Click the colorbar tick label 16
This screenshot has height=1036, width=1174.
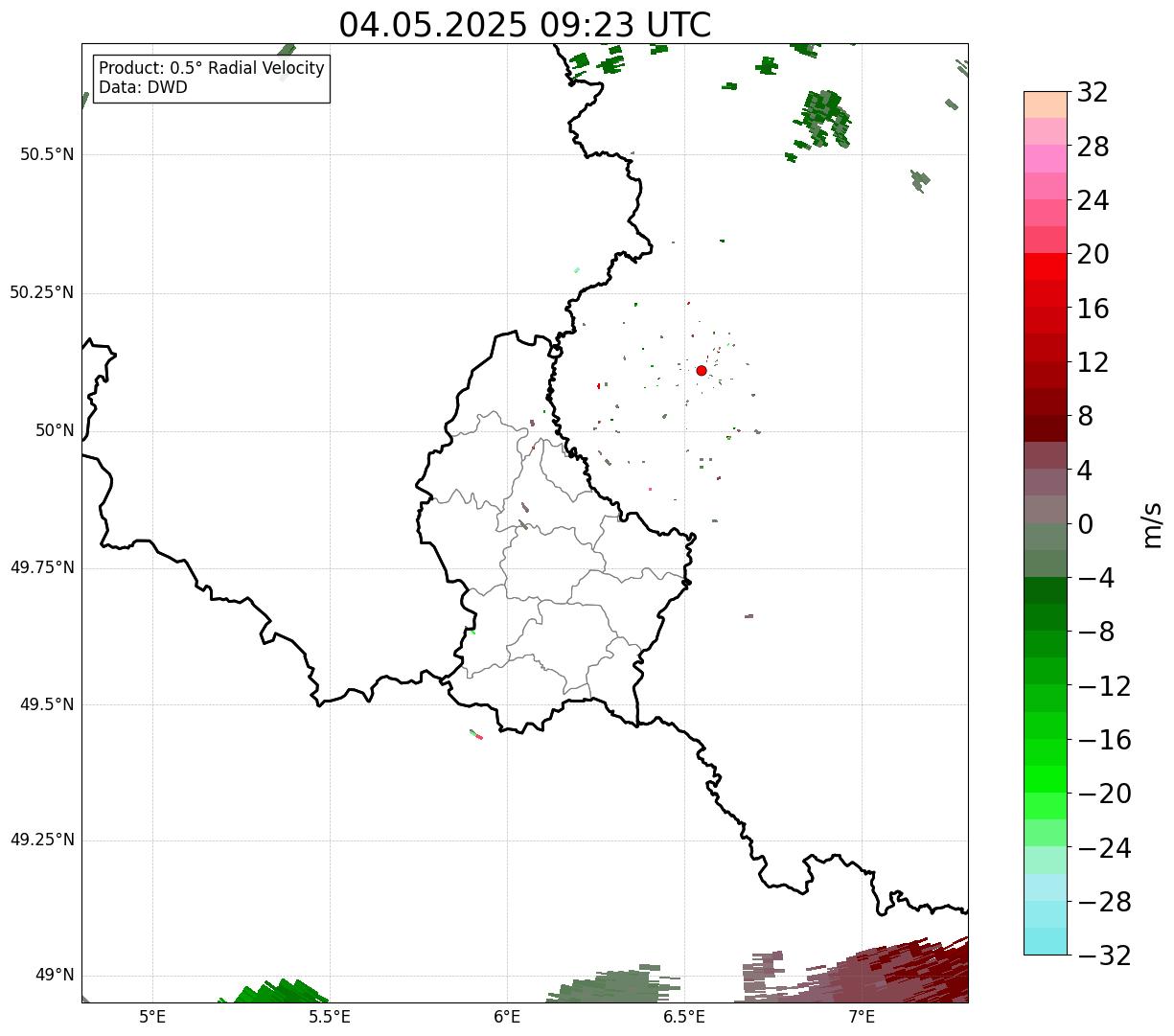tap(1093, 309)
